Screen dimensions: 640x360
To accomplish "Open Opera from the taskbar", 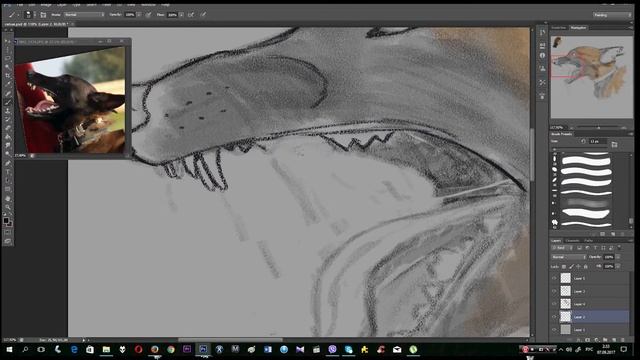I will tap(138, 349).
